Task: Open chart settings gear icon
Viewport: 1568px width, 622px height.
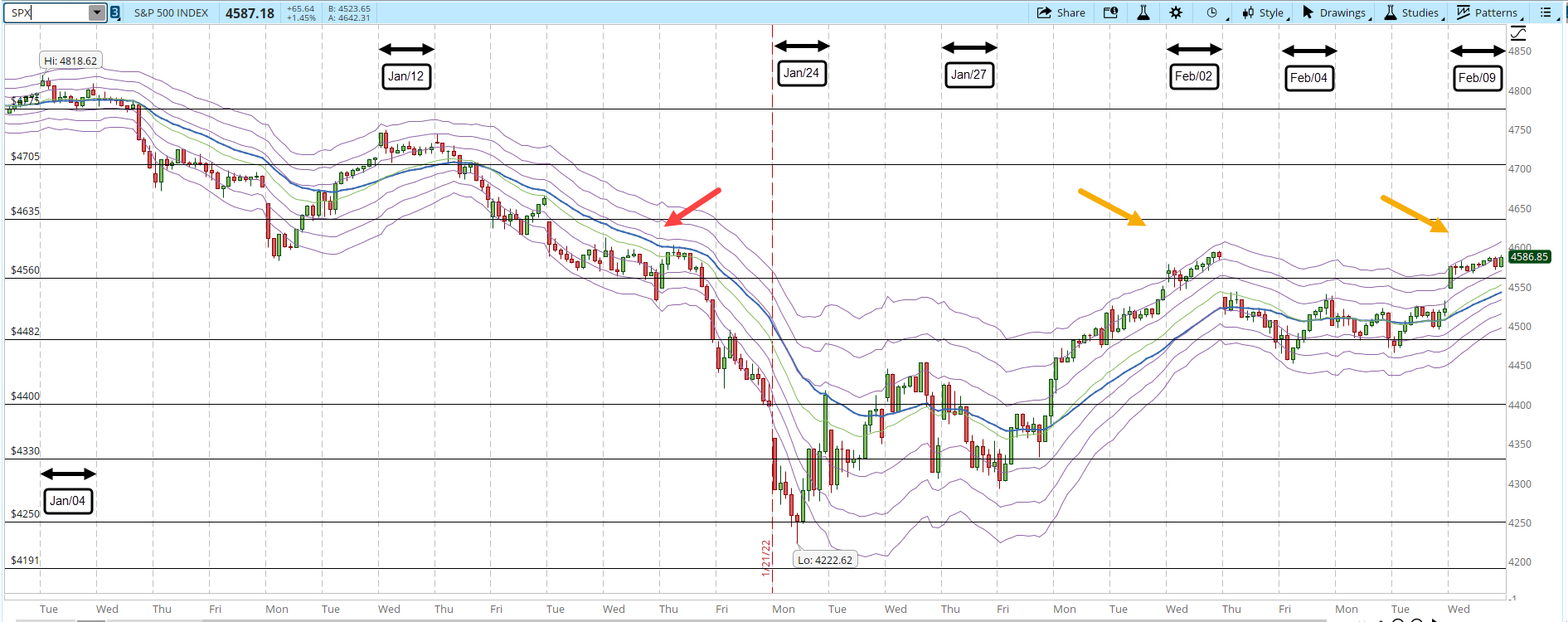Action: [x=1176, y=12]
